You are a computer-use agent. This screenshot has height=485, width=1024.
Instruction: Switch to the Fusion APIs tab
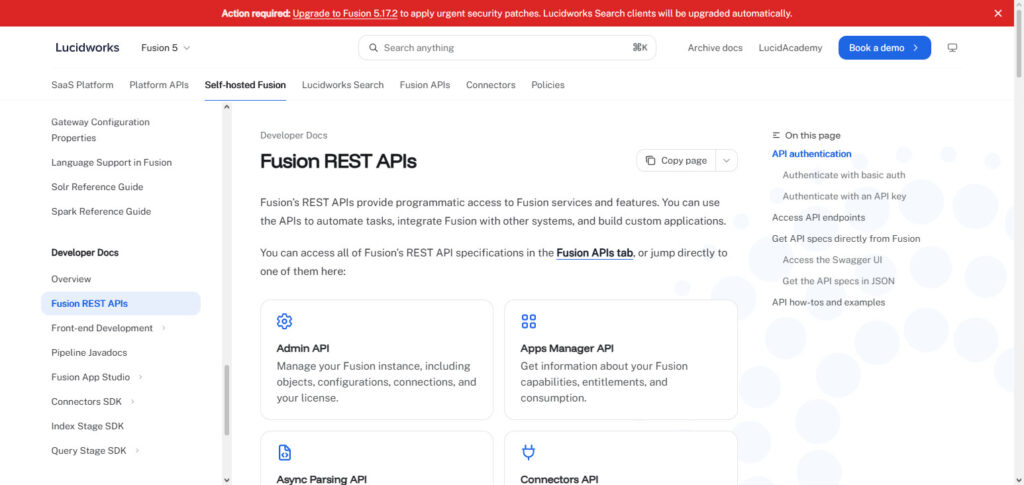[x=424, y=85]
